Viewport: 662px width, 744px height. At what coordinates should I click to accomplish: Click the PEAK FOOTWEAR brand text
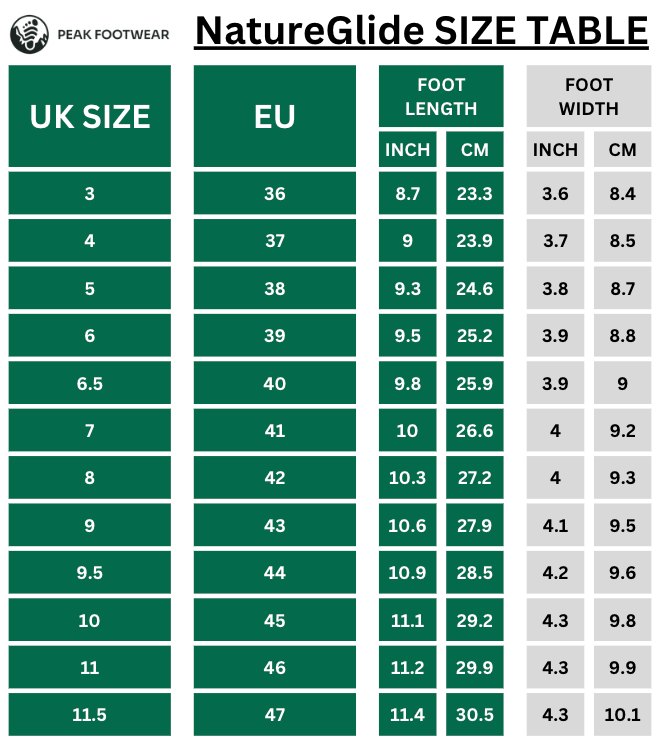[x=111, y=34]
